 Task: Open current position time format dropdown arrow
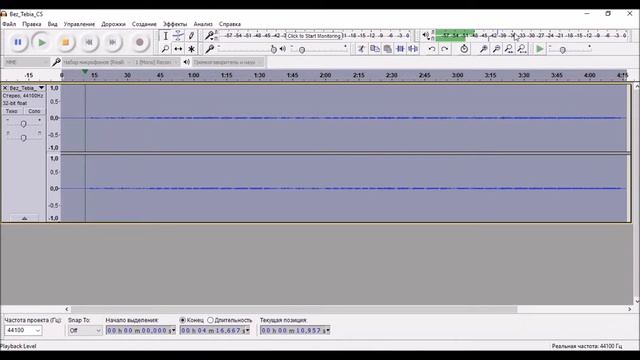point(328,330)
